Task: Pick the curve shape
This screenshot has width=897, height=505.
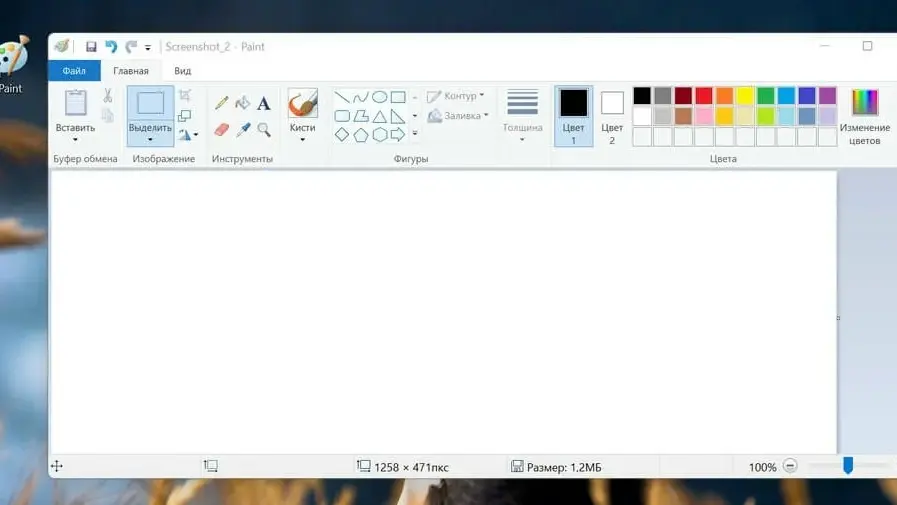Action: [x=360, y=97]
